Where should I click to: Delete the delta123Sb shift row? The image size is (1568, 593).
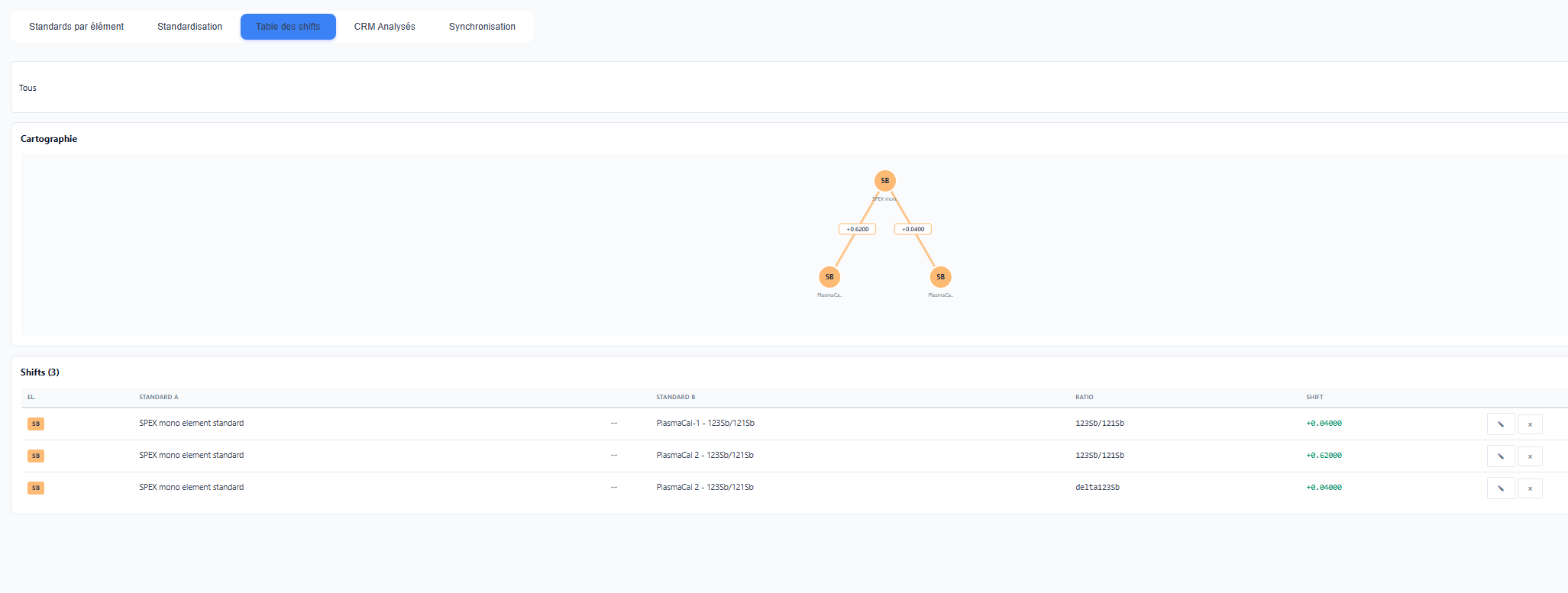tap(1529, 488)
